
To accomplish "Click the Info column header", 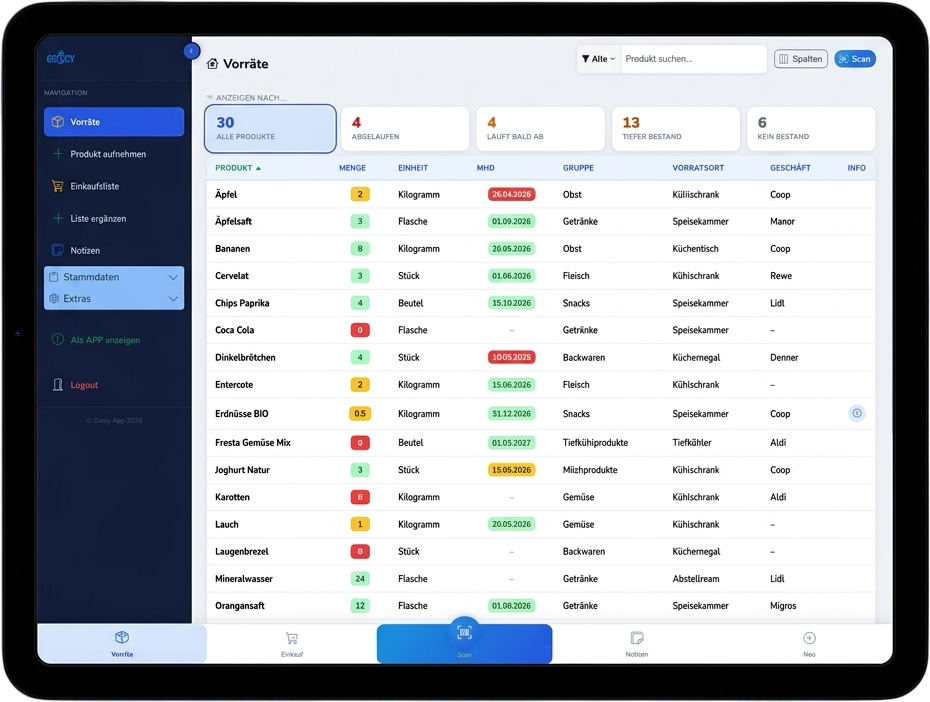I will (x=856, y=168).
